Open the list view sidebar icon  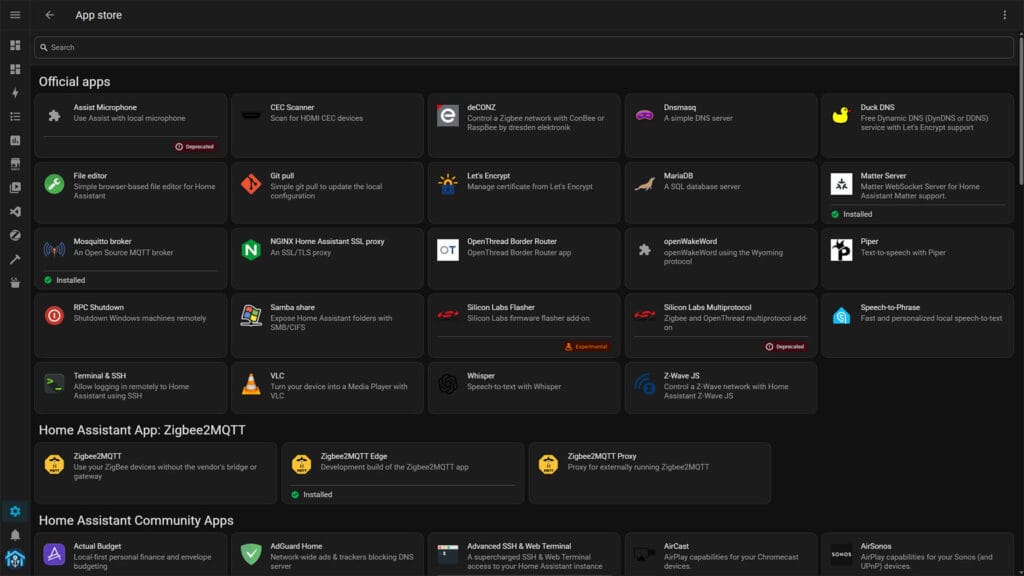pos(15,116)
